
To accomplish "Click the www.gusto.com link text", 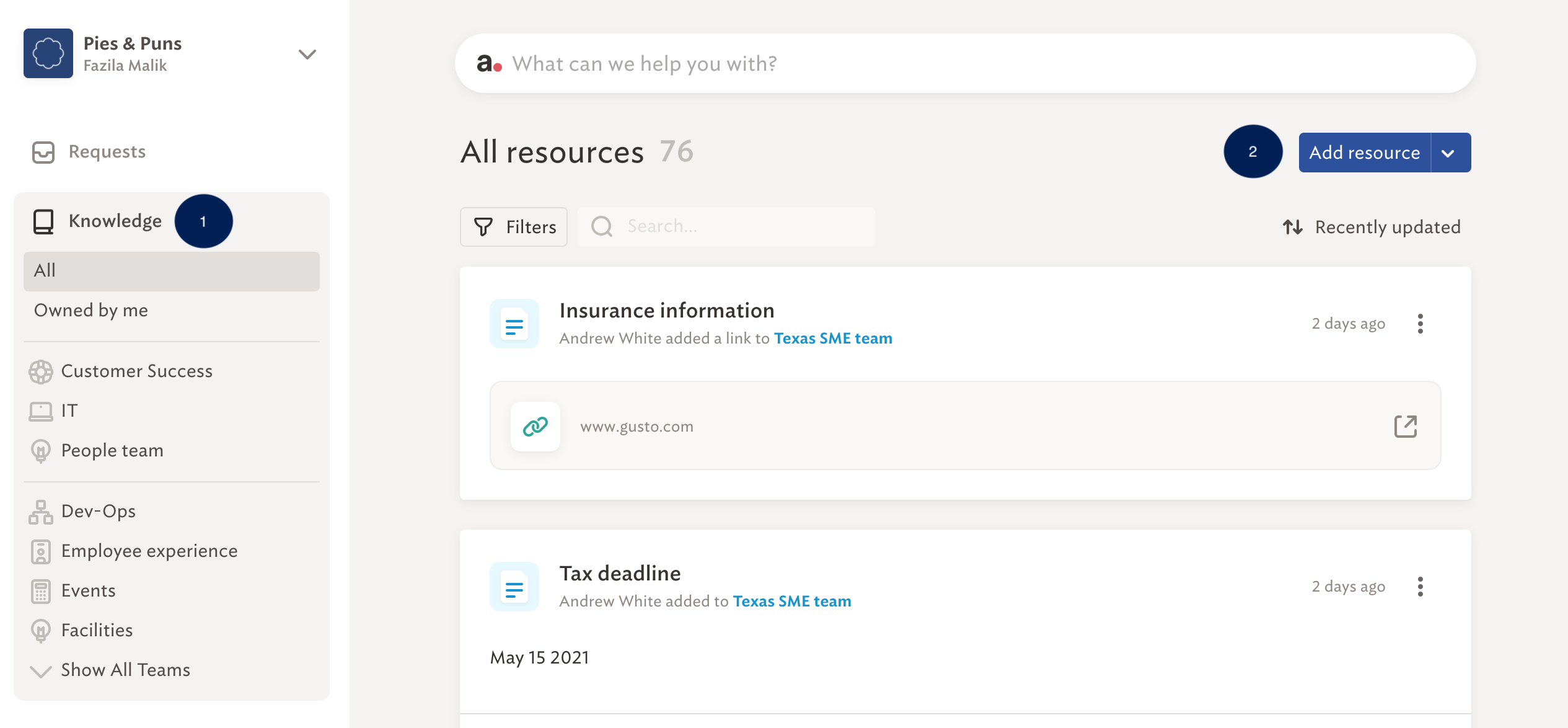I will [636, 427].
